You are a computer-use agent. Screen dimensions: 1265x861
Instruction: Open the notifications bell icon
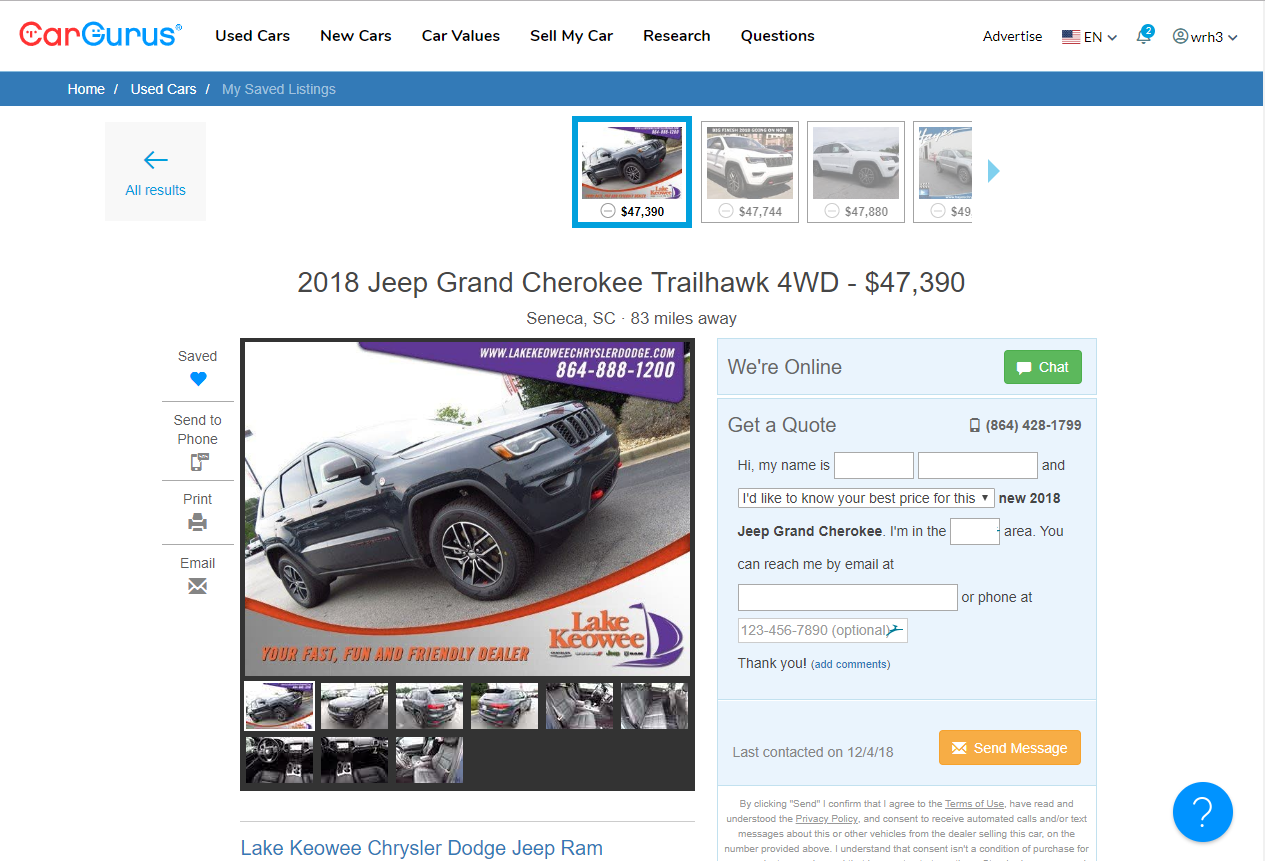coord(1144,36)
